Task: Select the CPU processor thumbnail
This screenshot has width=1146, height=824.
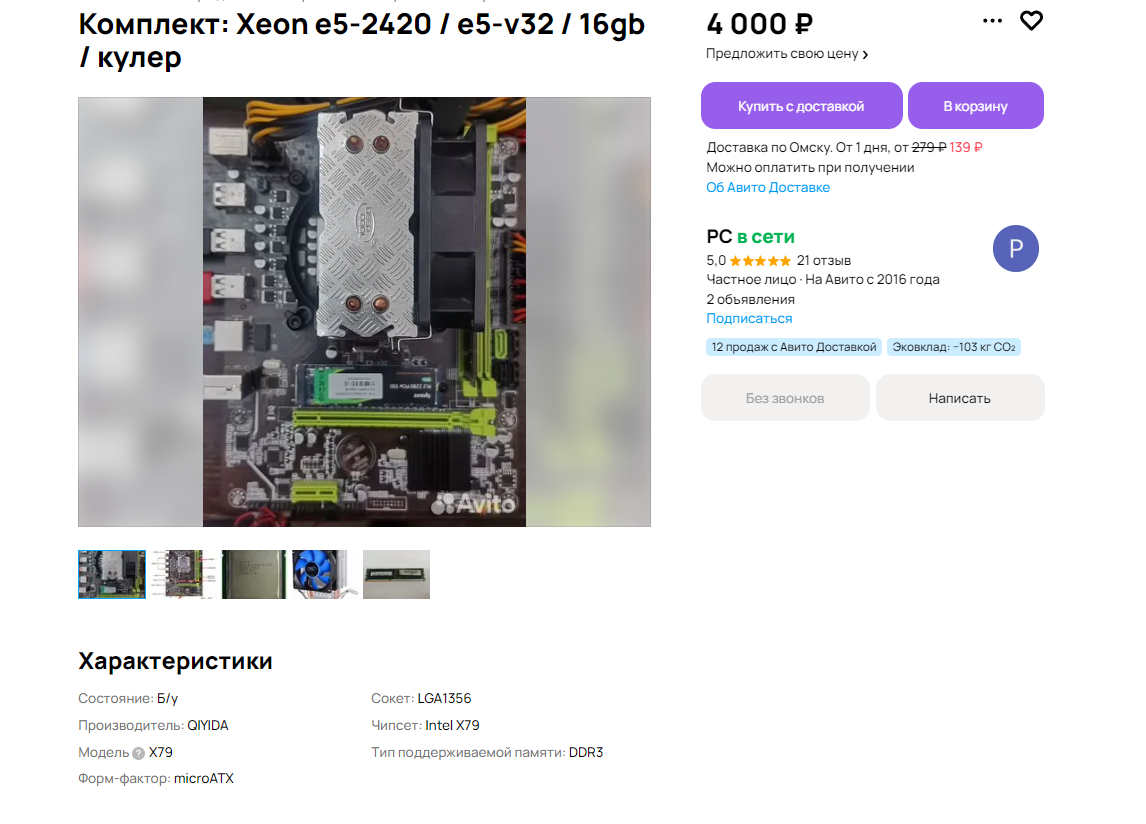Action: (254, 575)
